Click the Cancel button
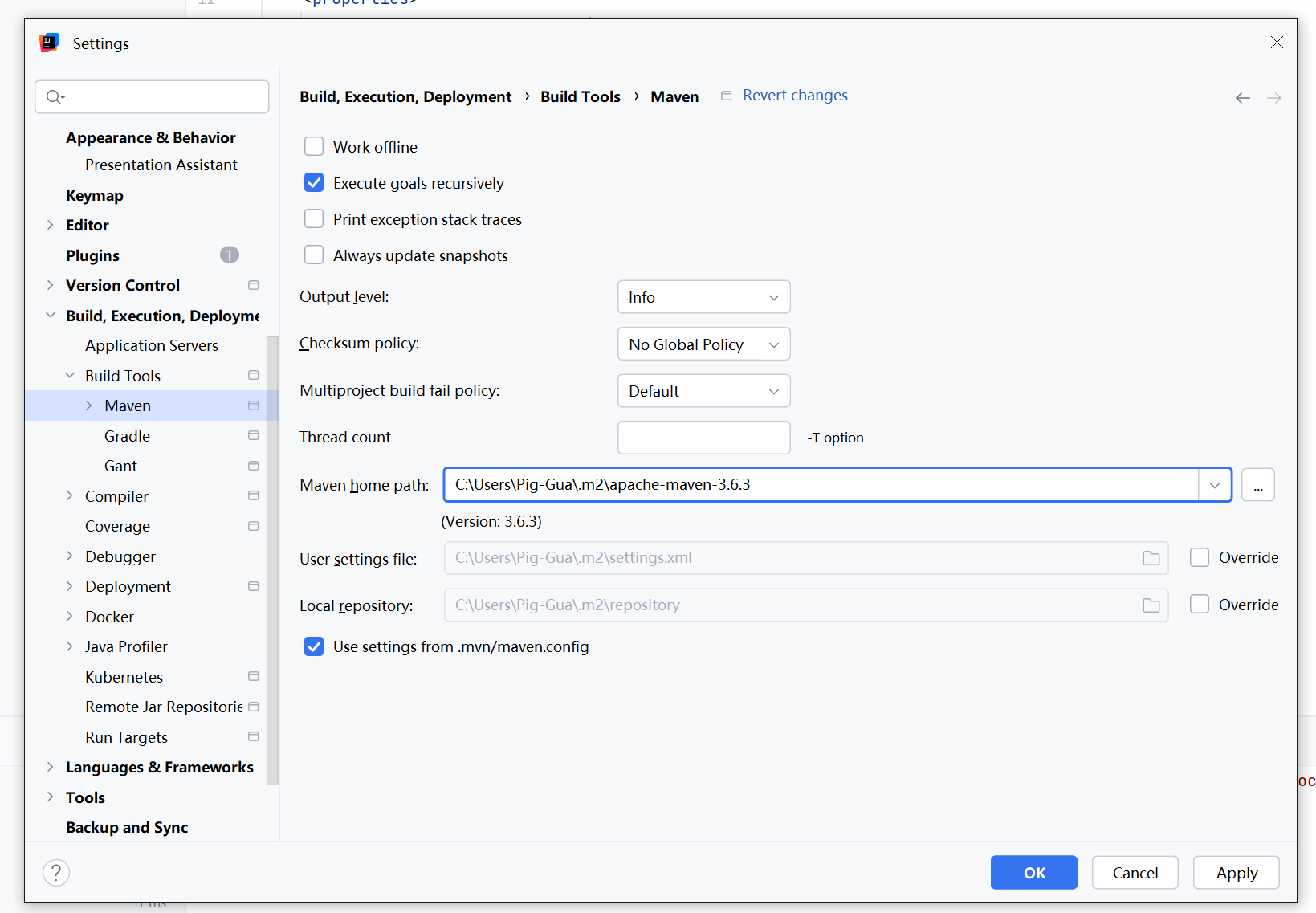1316x913 pixels. tap(1135, 873)
